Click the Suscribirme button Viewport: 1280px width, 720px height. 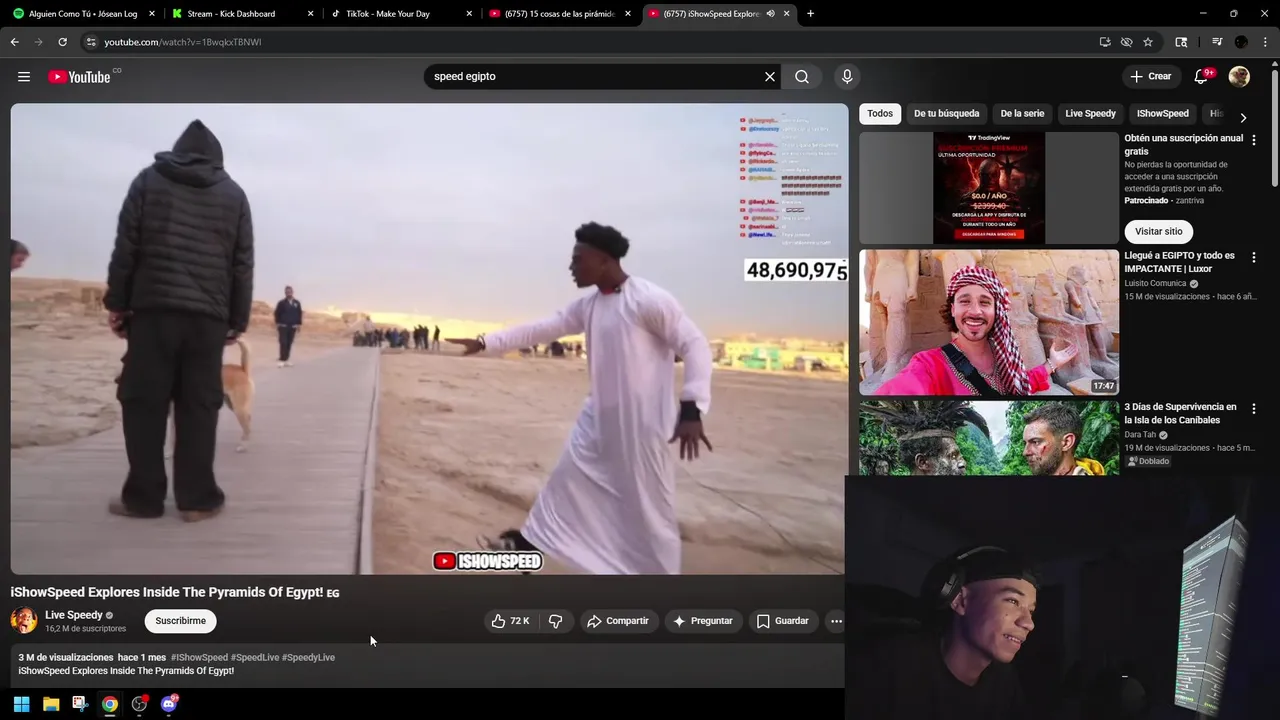(x=181, y=621)
